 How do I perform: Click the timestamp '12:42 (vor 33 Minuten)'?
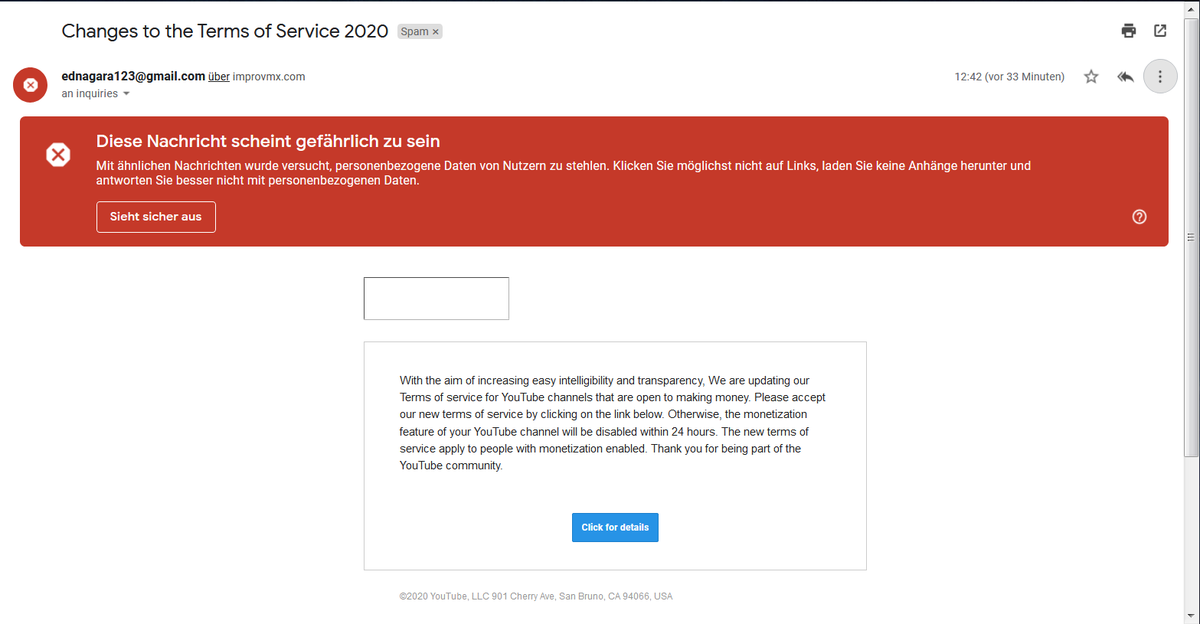point(1009,76)
